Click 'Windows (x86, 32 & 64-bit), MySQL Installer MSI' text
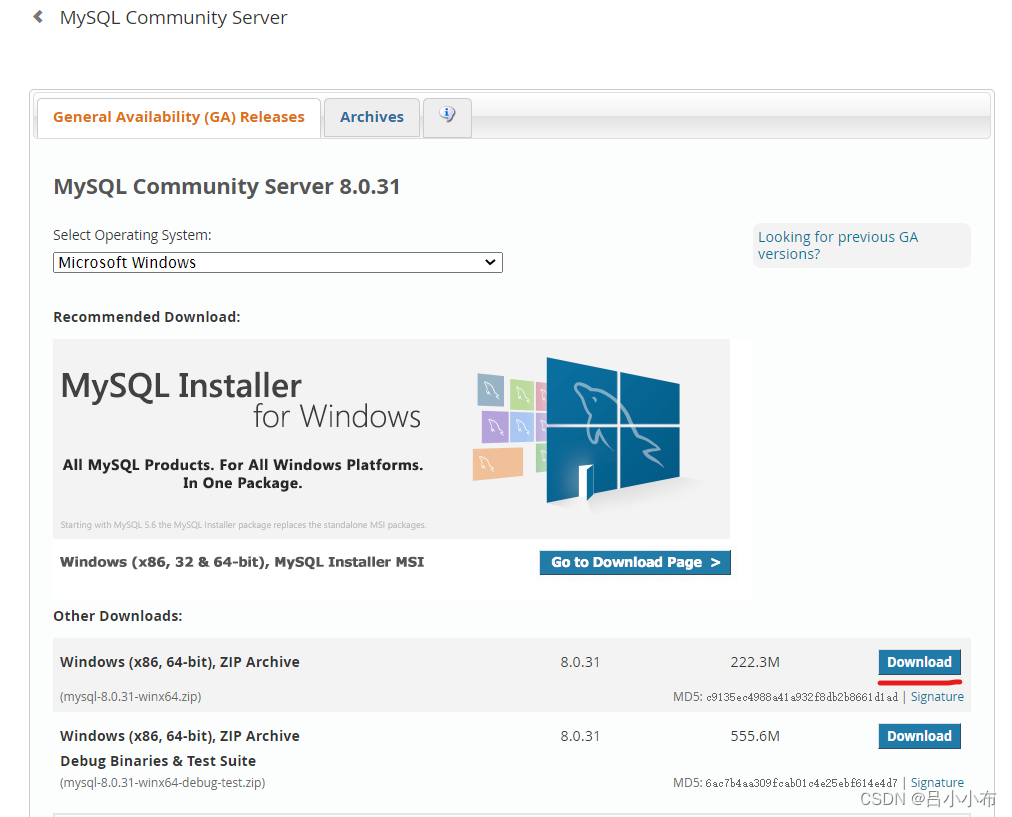Screen dimensions: 1012x817 coord(242,562)
